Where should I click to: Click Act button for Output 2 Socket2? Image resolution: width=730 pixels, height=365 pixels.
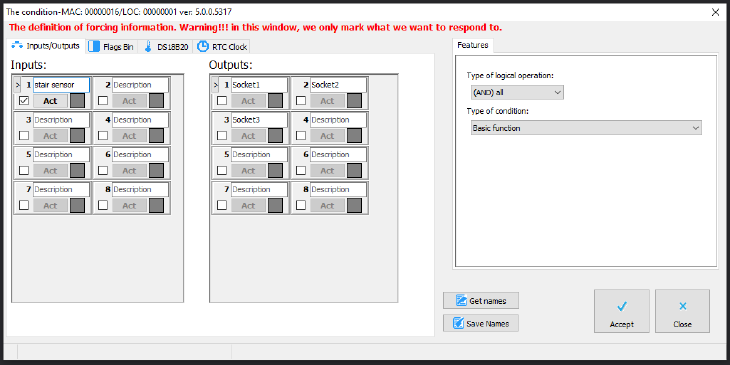[x=328, y=101]
